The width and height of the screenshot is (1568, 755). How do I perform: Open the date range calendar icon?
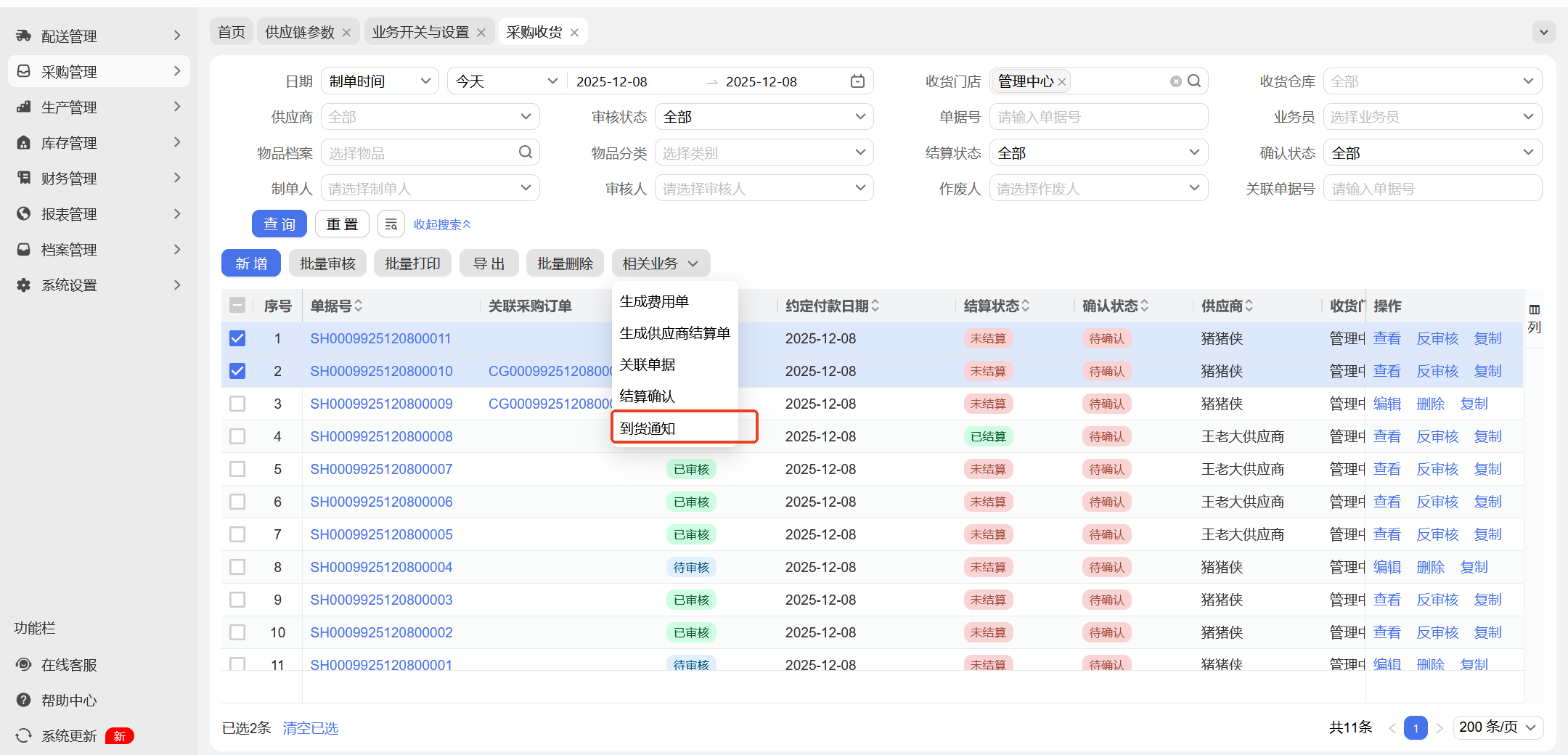point(857,81)
